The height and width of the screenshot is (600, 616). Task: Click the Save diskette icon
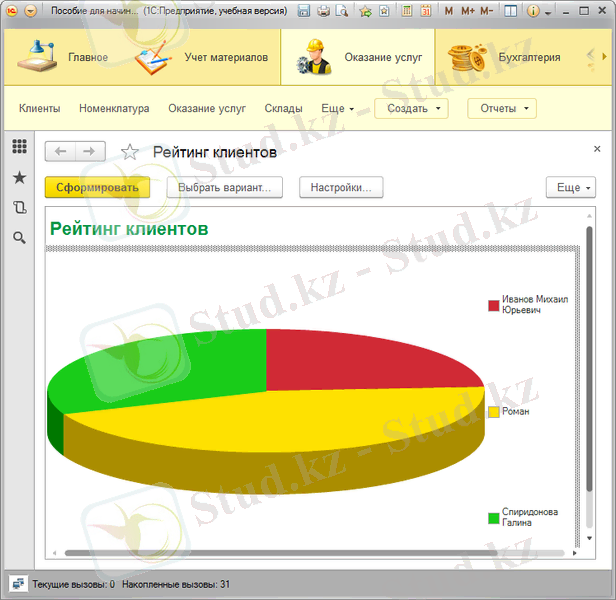(x=304, y=11)
